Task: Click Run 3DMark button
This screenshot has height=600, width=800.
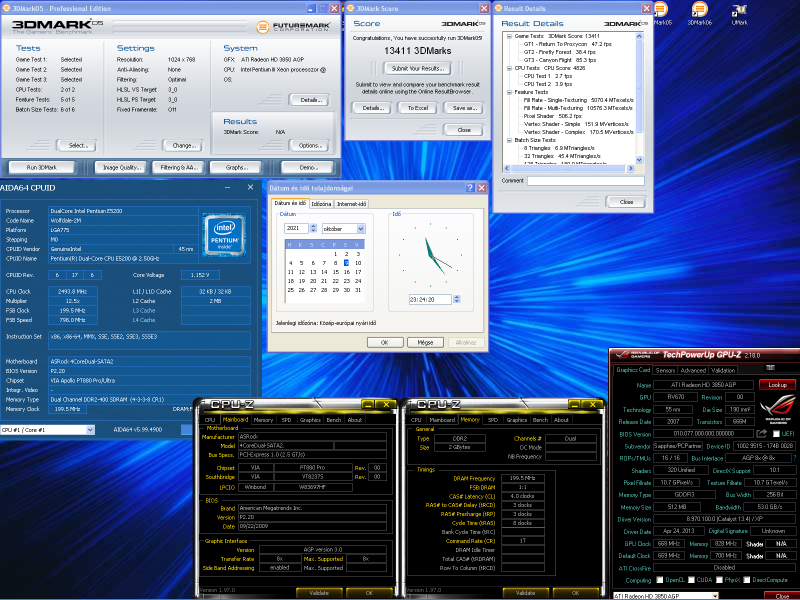Action: [x=42, y=167]
